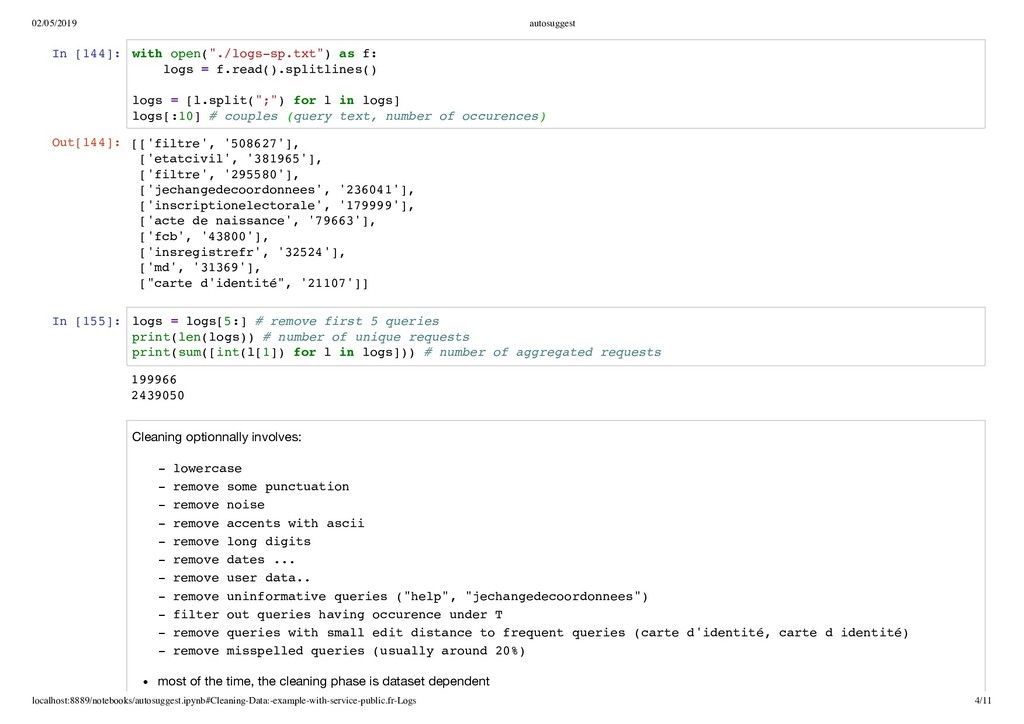Click the 'print(len(logs))' line

coord(300,337)
